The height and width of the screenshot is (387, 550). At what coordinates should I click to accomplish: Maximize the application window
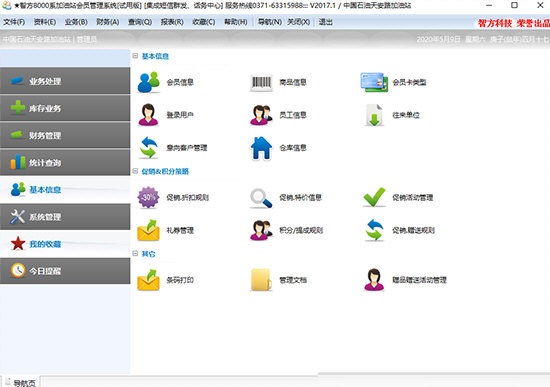point(514,5)
